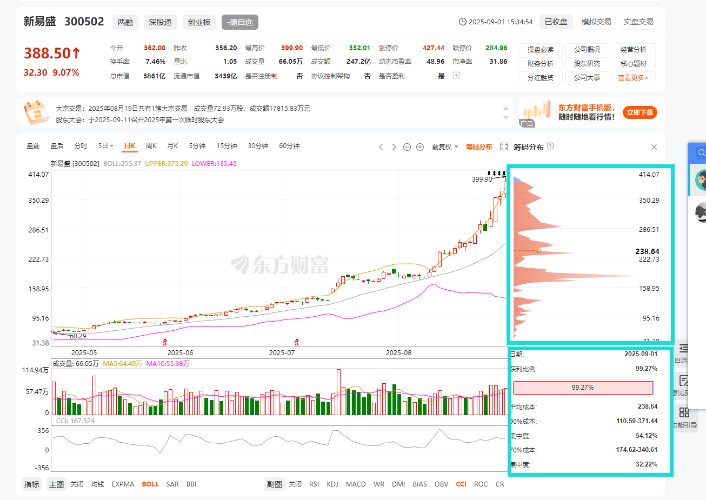Viewport: 706px width, 500px height.
Task: Click the 模拟交易 simulated trading button
Action: click(x=596, y=22)
